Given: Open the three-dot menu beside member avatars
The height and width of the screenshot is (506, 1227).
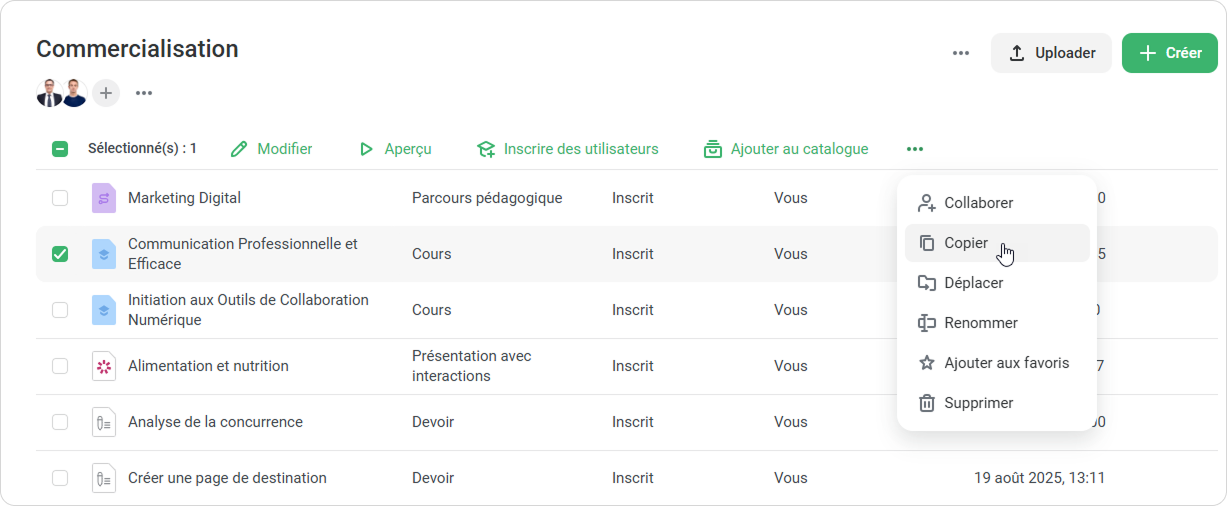Looking at the screenshot, I should tap(144, 93).
